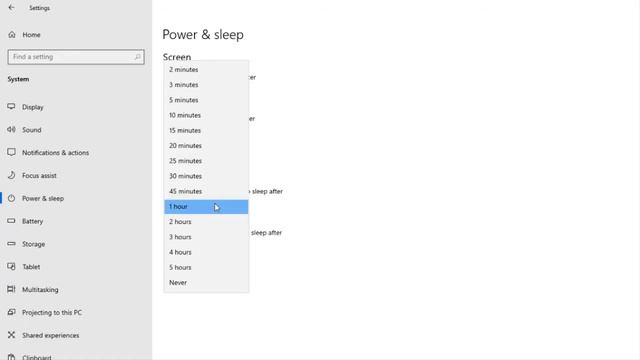Viewport: 640px width, 360px height.
Task: Open Notifications & actions settings label
Action: coord(56,153)
